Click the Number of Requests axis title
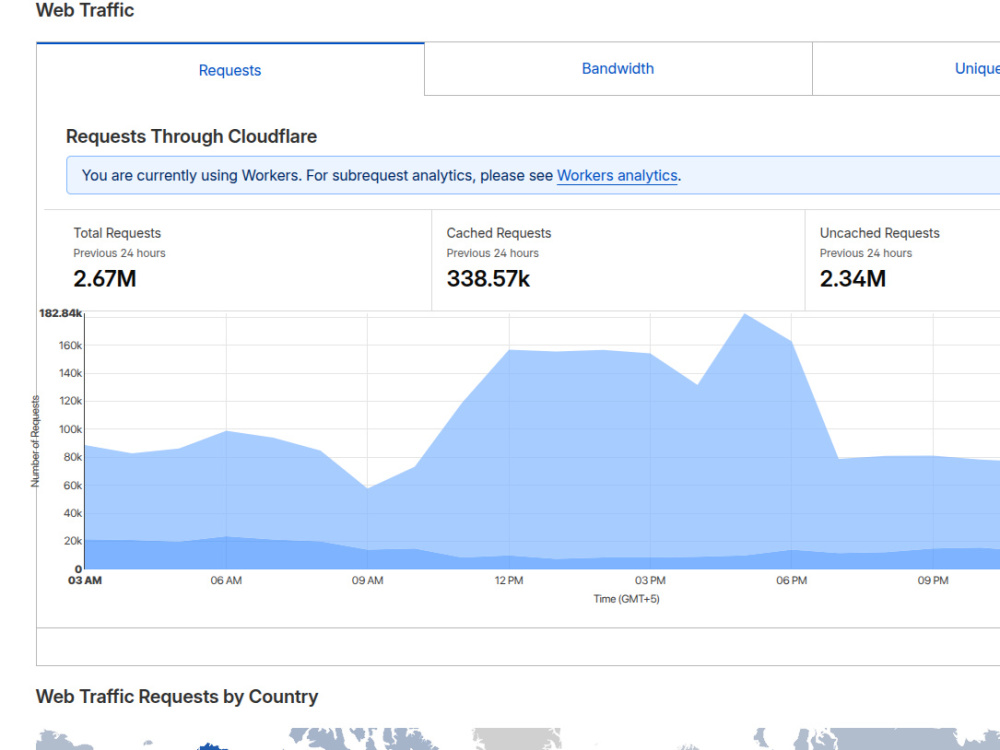The height and width of the screenshot is (750, 1000). [x=35, y=441]
